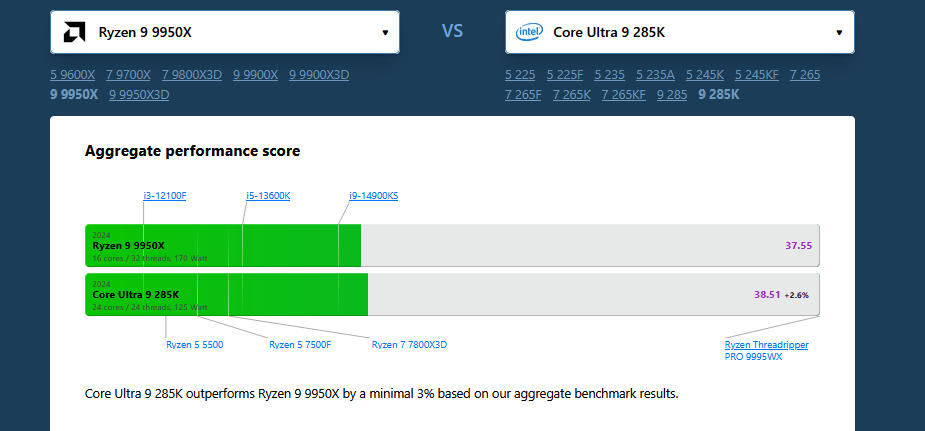Screen dimensions: 925x431
Task: Choose the 5 235 Intel link
Action: 609,75
